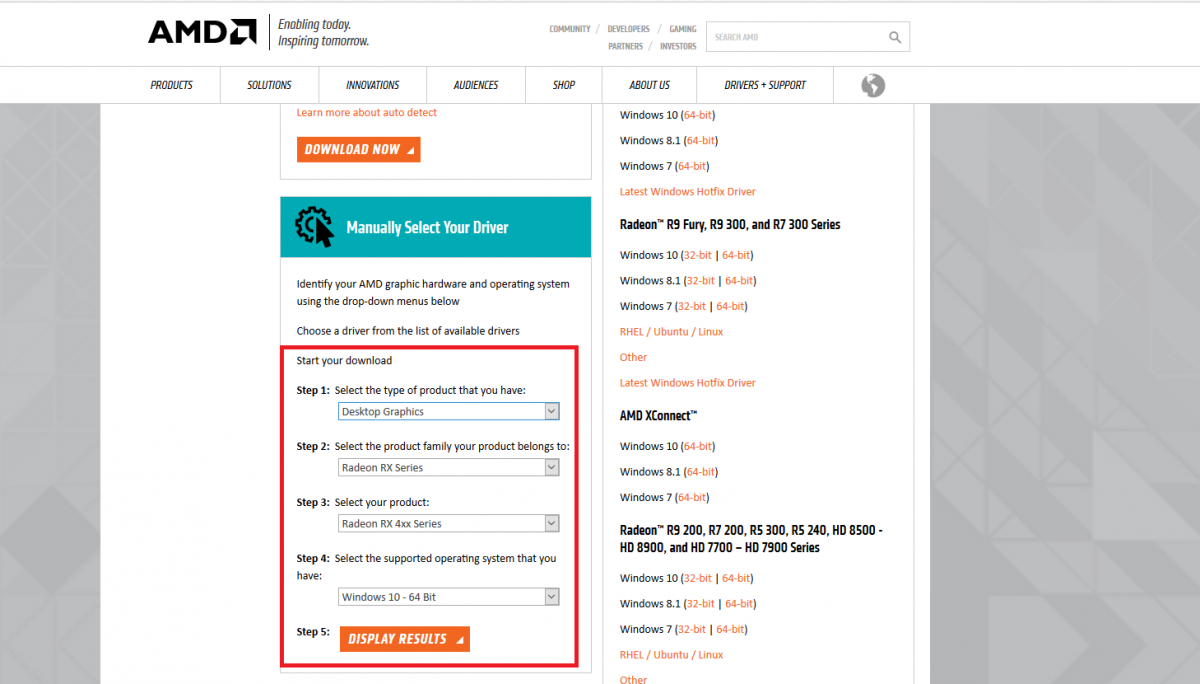The width and height of the screenshot is (1200, 684).
Task: Open AMD XConnect Windows 10 64-bit link
Action: point(698,446)
